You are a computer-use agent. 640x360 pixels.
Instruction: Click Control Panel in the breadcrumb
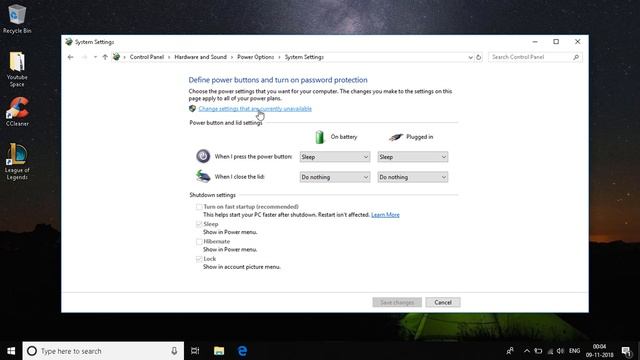(147, 57)
